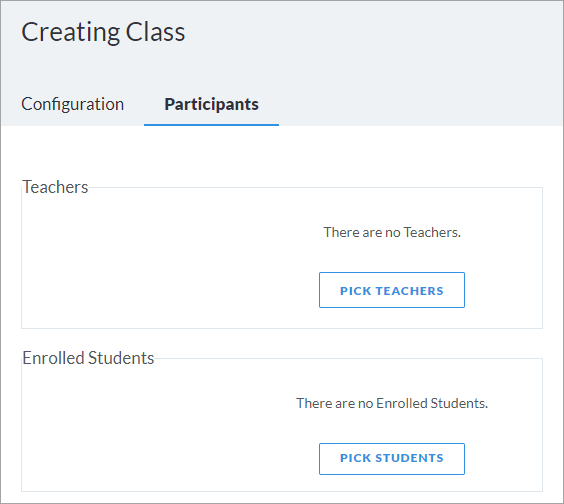Go back to class Configuration settings
This screenshot has width=564, height=504.
72,104
